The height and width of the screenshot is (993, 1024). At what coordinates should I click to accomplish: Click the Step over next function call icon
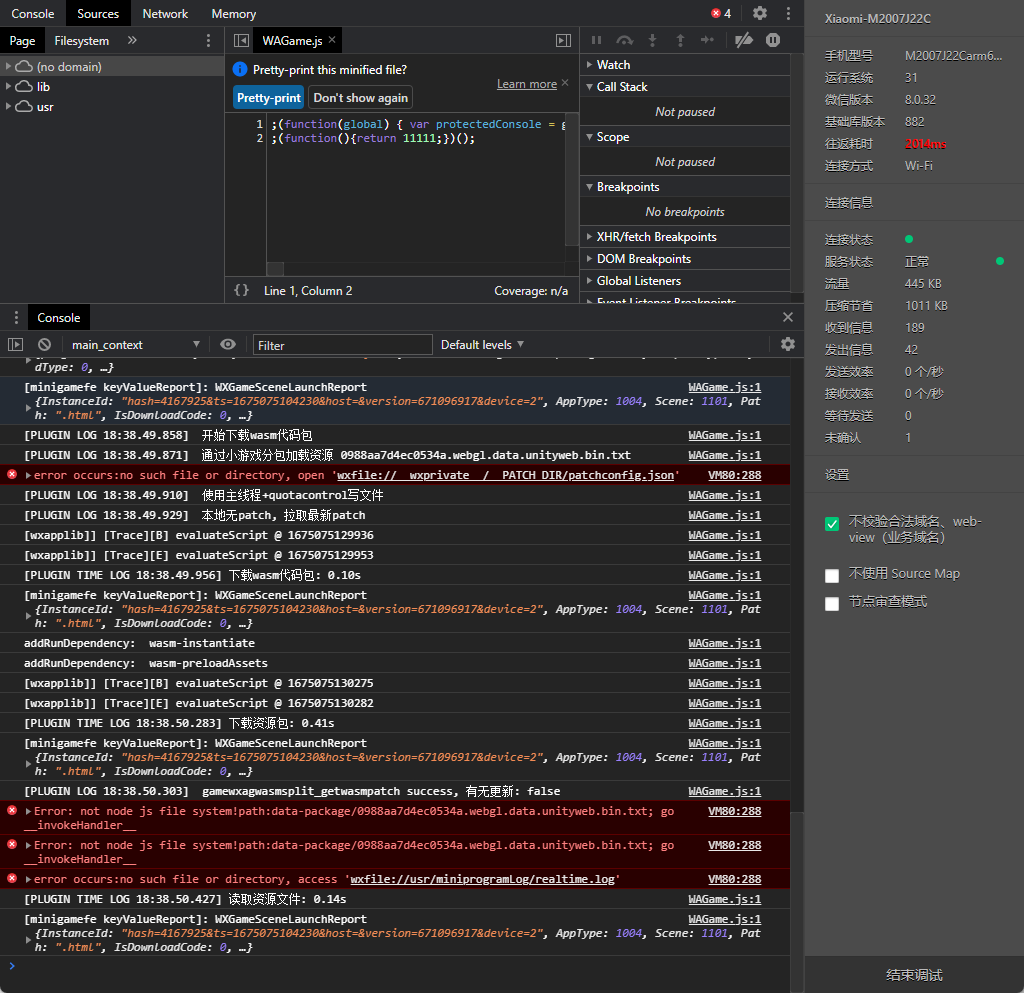[624, 40]
